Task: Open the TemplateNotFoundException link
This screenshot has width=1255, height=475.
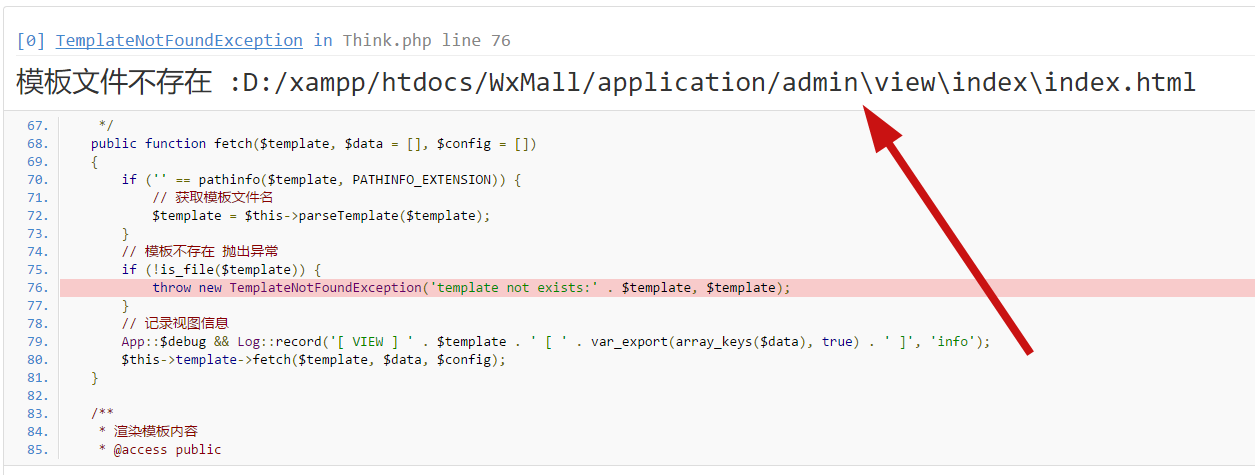Action: [x=179, y=41]
